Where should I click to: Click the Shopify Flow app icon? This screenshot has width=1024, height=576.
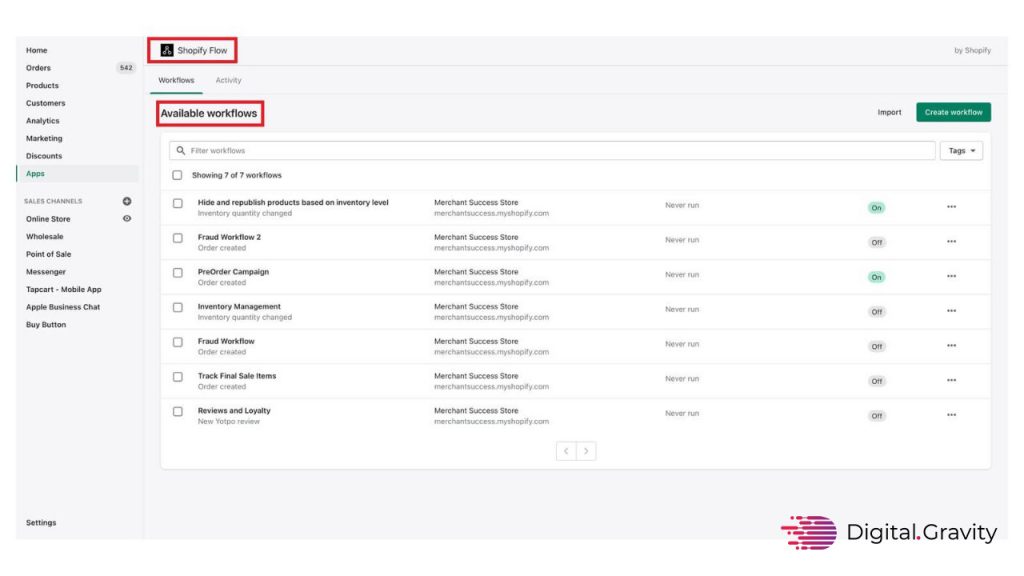(x=167, y=50)
